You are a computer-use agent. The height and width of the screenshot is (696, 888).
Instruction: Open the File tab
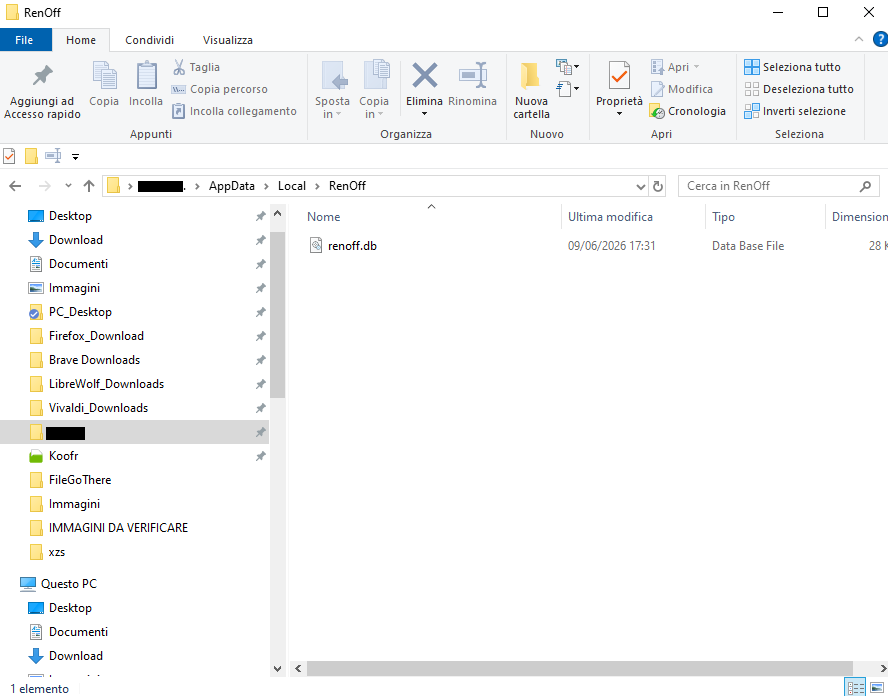tap(24, 40)
